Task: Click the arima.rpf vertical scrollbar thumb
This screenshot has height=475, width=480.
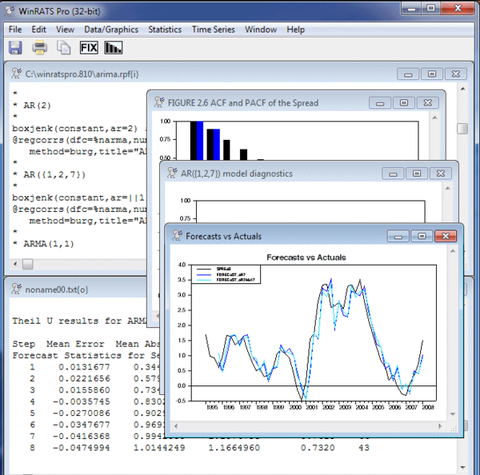Action: point(462,128)
